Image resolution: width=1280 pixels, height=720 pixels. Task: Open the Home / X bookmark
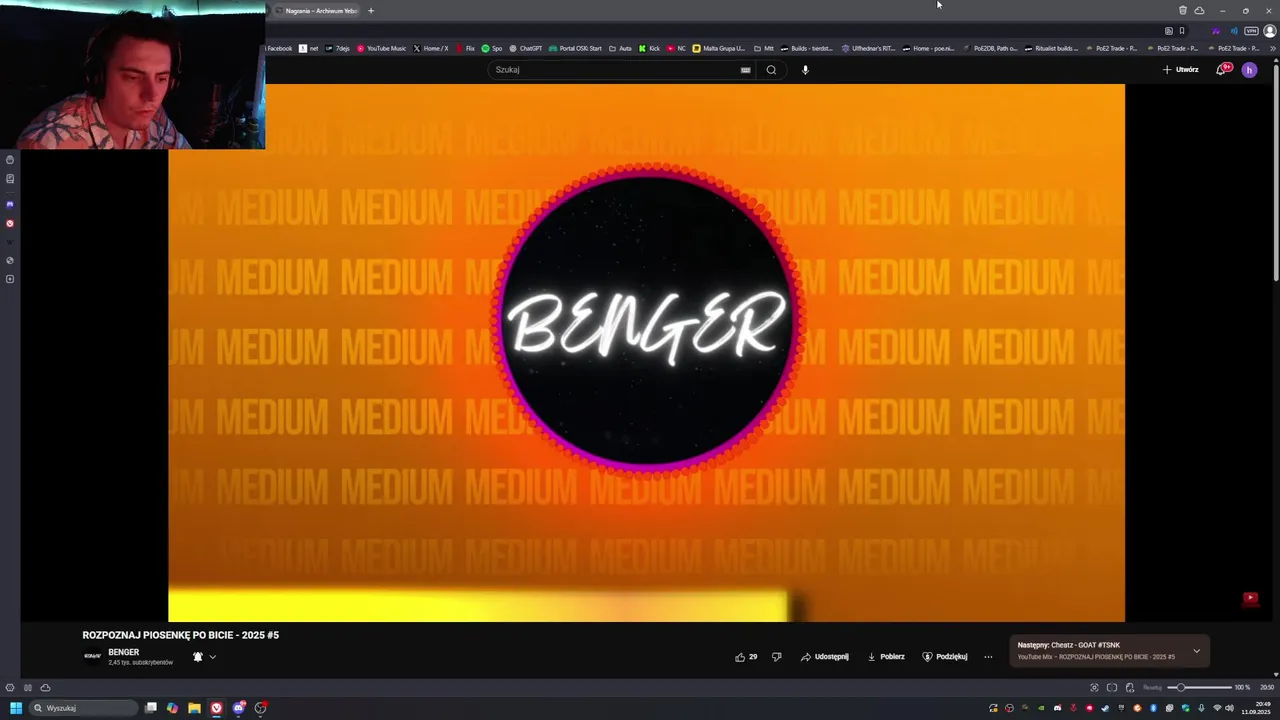(430, 48)
